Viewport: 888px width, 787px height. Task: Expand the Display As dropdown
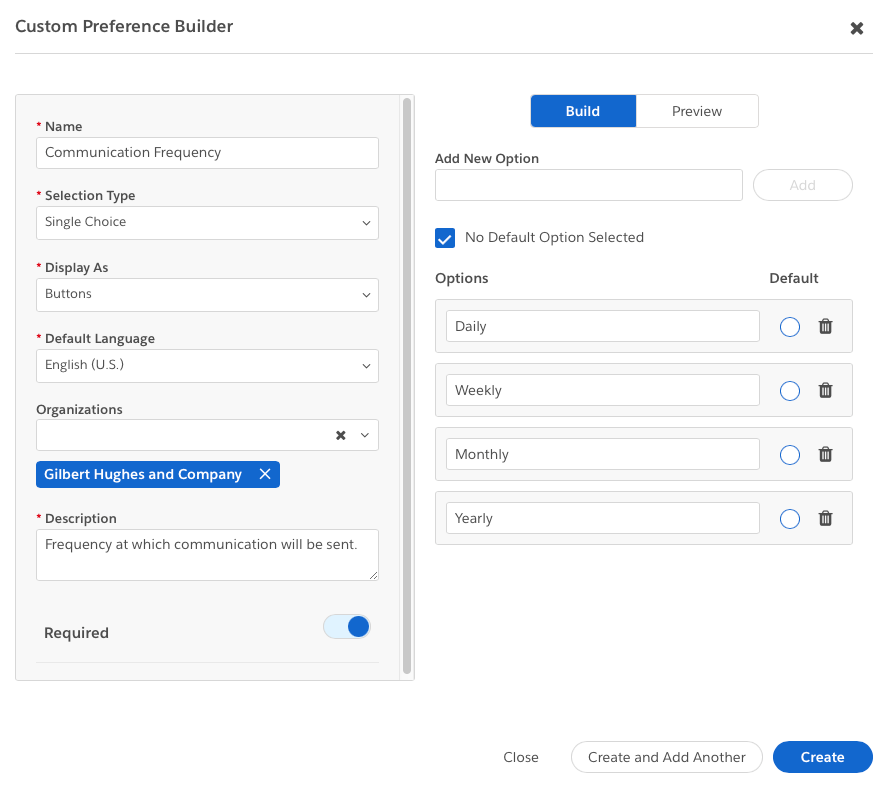207,294
